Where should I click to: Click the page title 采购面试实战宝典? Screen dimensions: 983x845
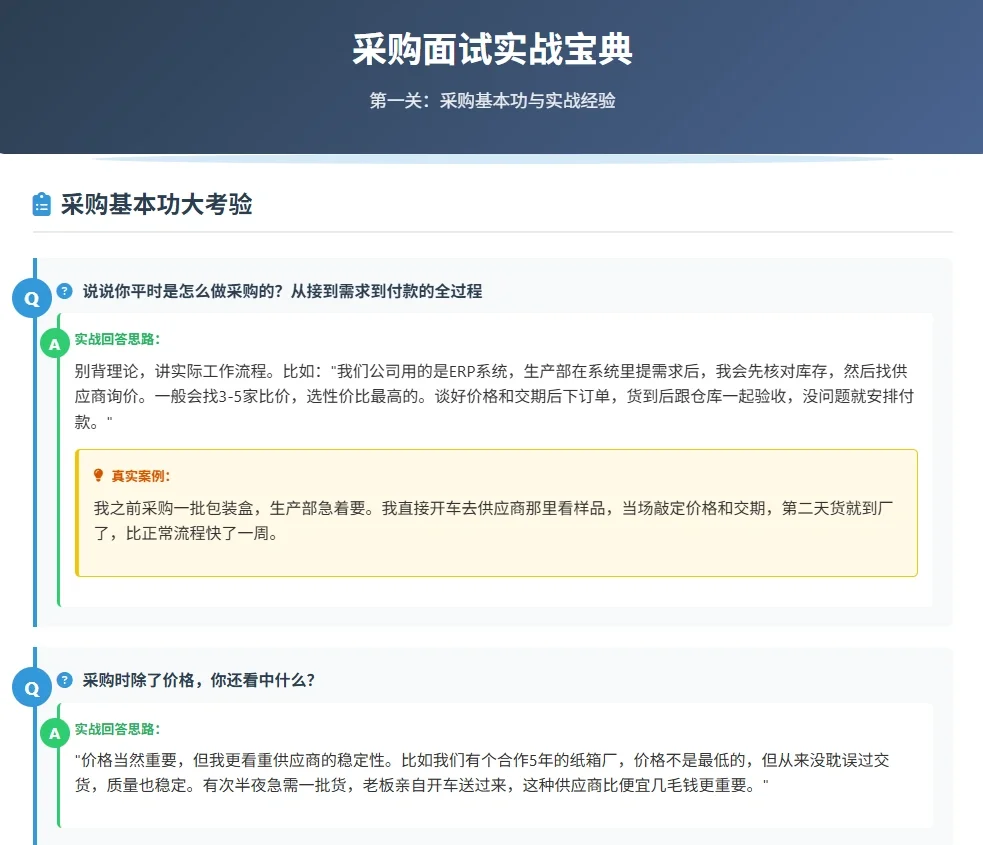tap(491, 45)
